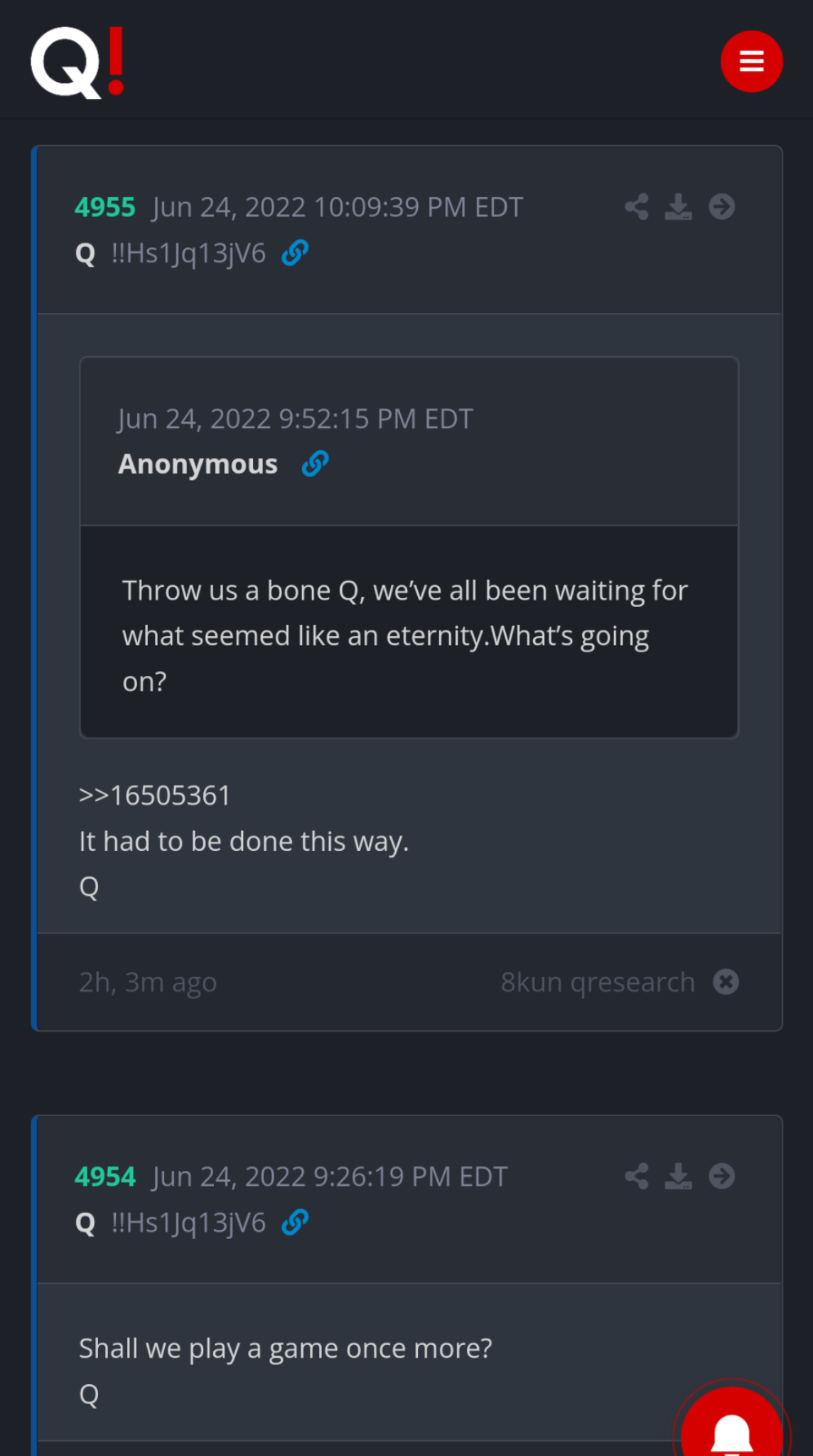The image size is (813, 1456).
Task: Click the Q! site logo
Action: click(x=78, y=62)
